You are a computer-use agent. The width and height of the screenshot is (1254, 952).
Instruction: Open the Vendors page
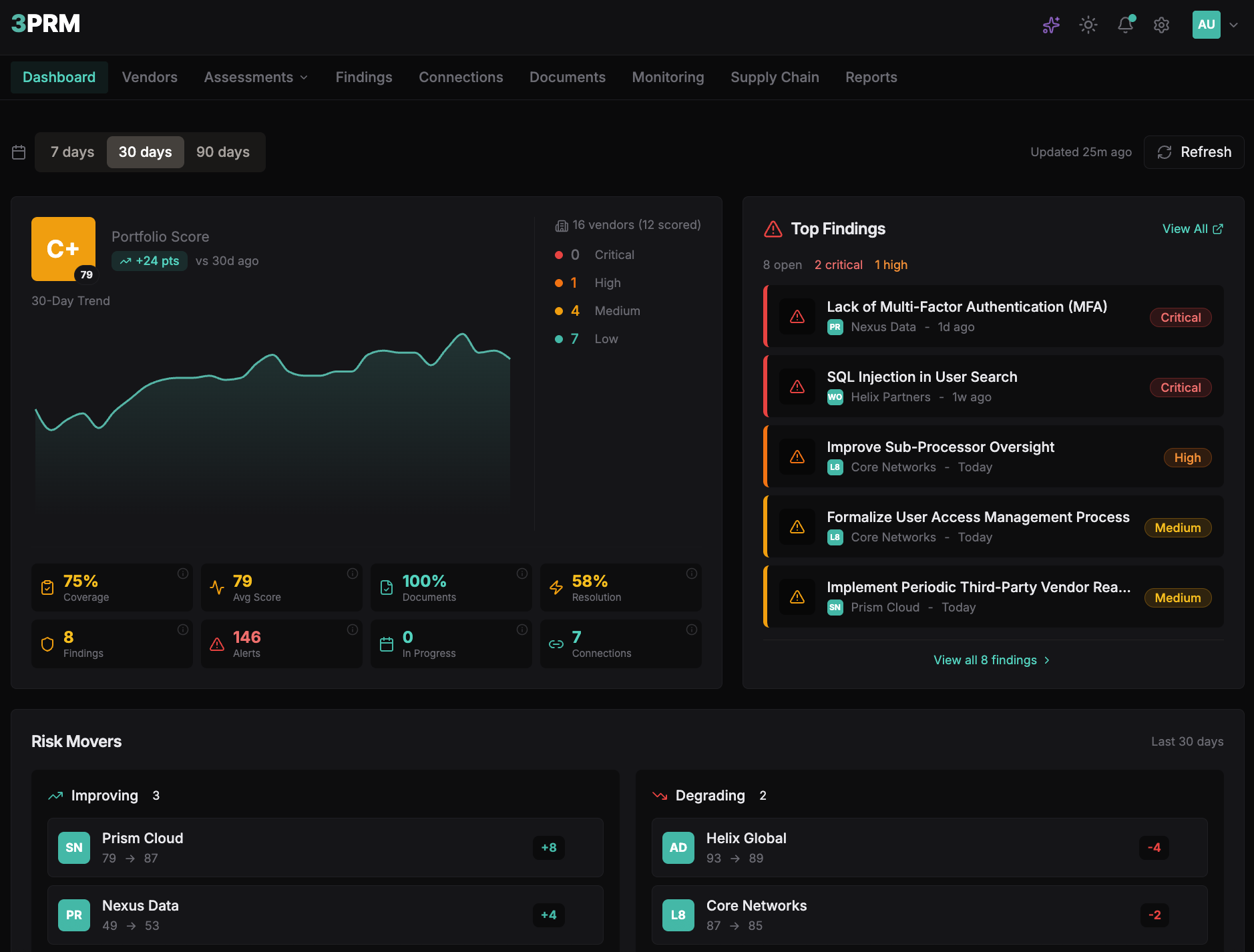pos(150,77)
